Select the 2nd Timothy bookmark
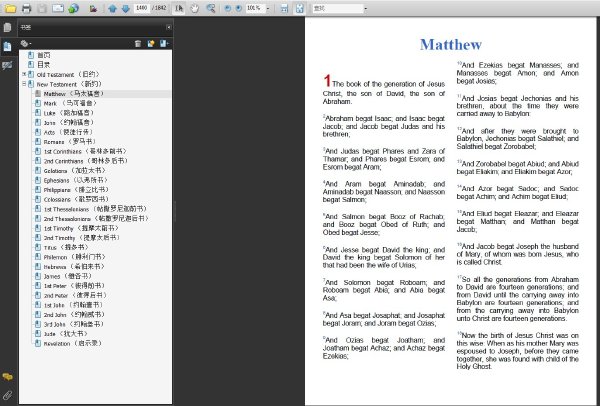Viewport: 600px width, 406px height. pyautogui.click(x=82, y=238)
